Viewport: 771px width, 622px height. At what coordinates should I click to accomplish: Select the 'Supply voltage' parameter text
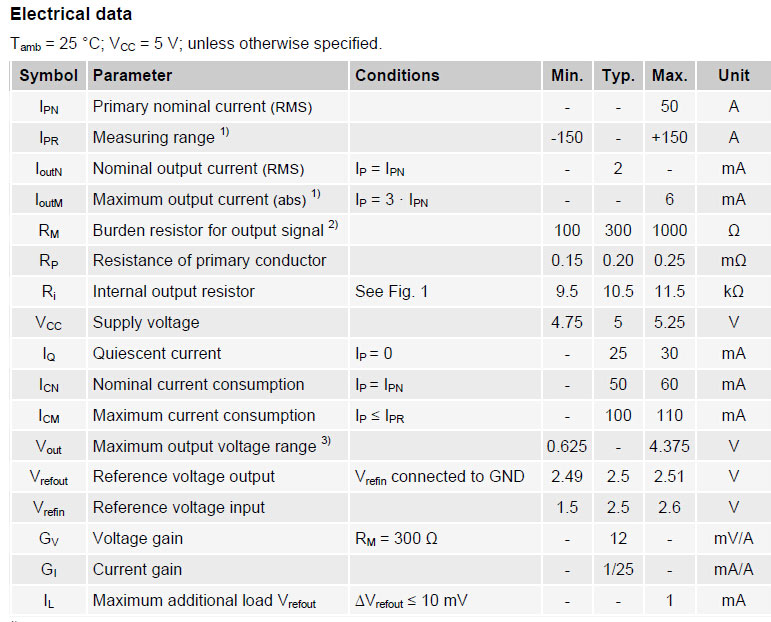pyautogui.click(x=146, y=323)
